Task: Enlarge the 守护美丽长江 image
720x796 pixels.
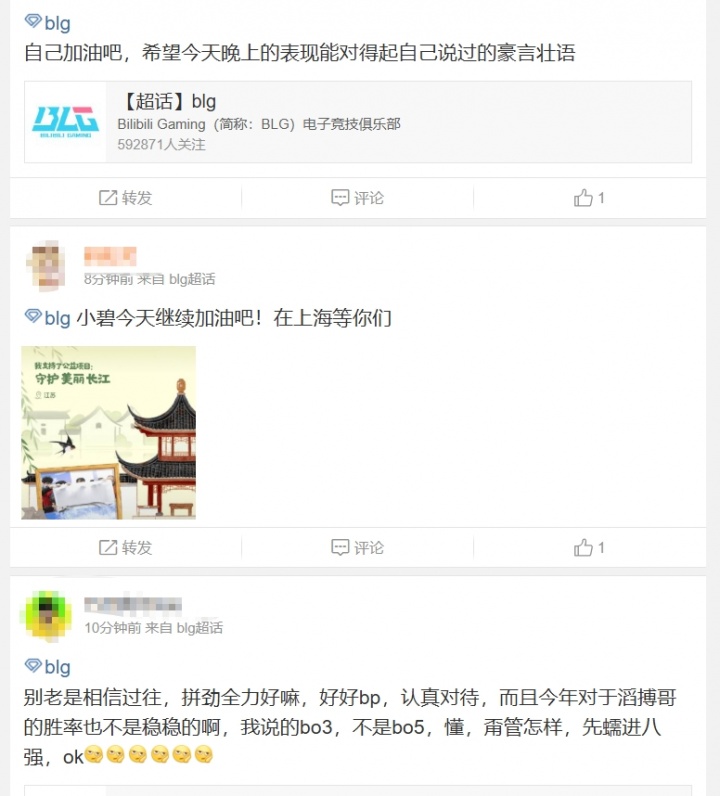Action: (x=109, y=433)
